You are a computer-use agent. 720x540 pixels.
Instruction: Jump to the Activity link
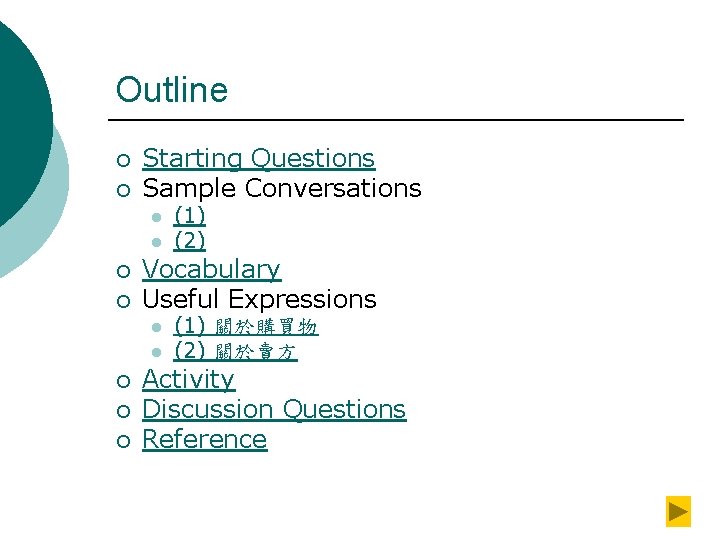188,380
